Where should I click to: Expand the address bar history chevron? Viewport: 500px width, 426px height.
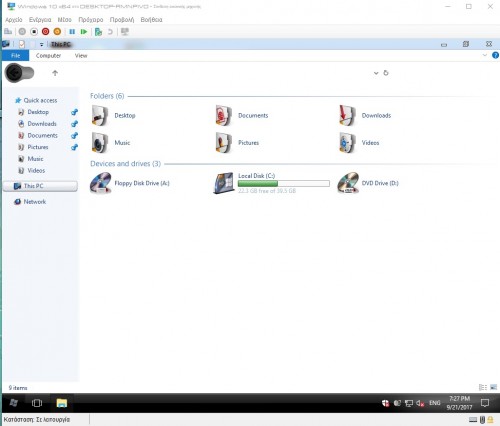pyautogui.click(x=376, y=73)
